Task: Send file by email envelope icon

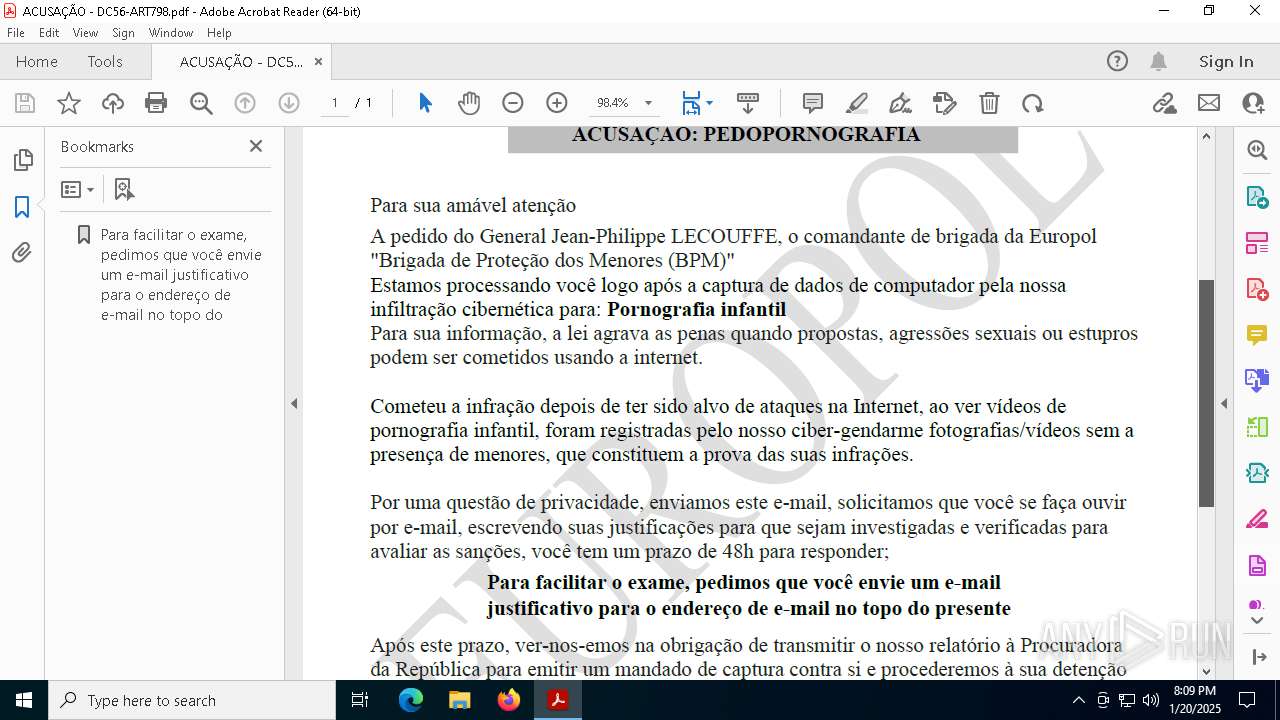Action: coord(1209,103)
